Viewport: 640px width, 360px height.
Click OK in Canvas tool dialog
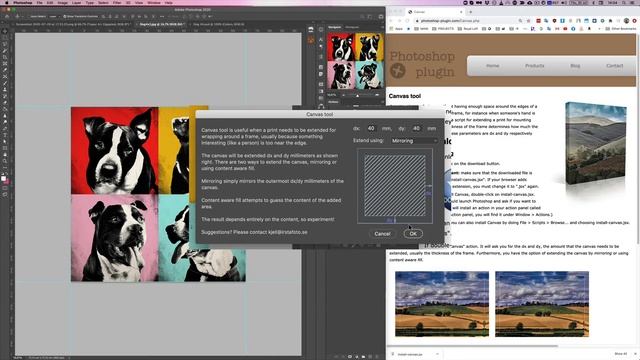[x=413, y=233]
